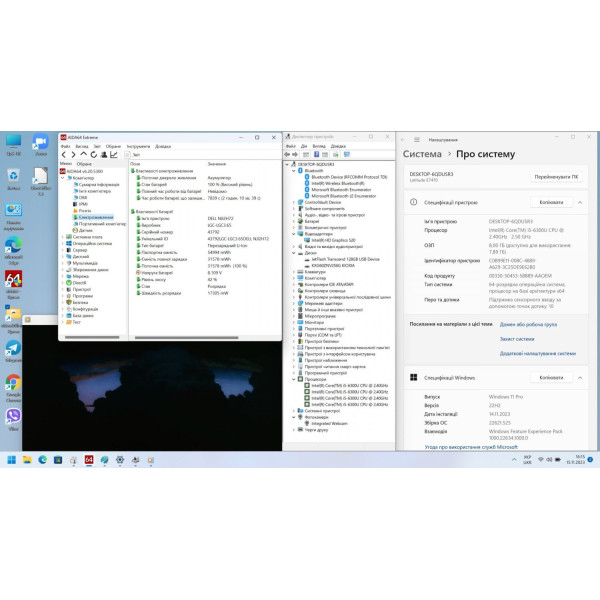Image resolution: width=600 pixels, height=600 pixels.
Task: Open Microsoft services agreement link
Action: point(471,447)
